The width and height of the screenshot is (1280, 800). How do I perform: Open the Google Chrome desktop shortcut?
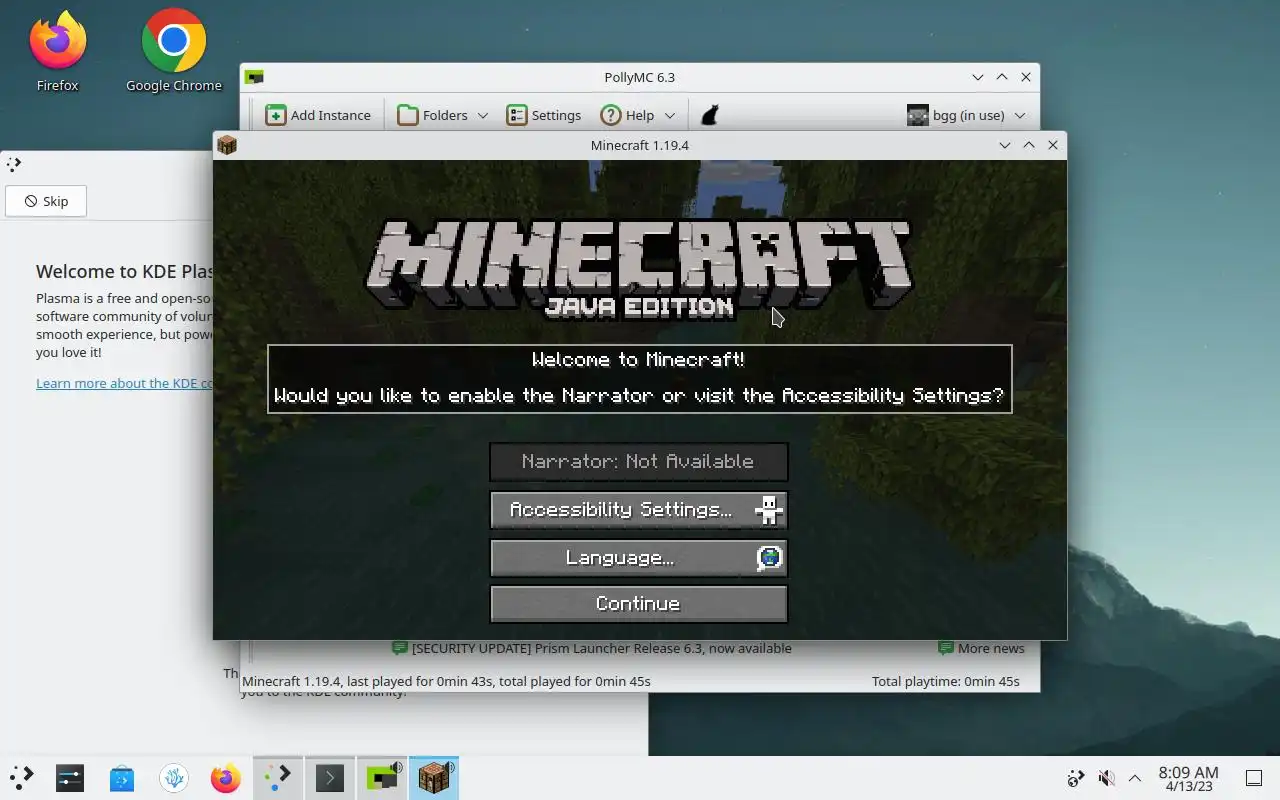(x=174, y=52)
